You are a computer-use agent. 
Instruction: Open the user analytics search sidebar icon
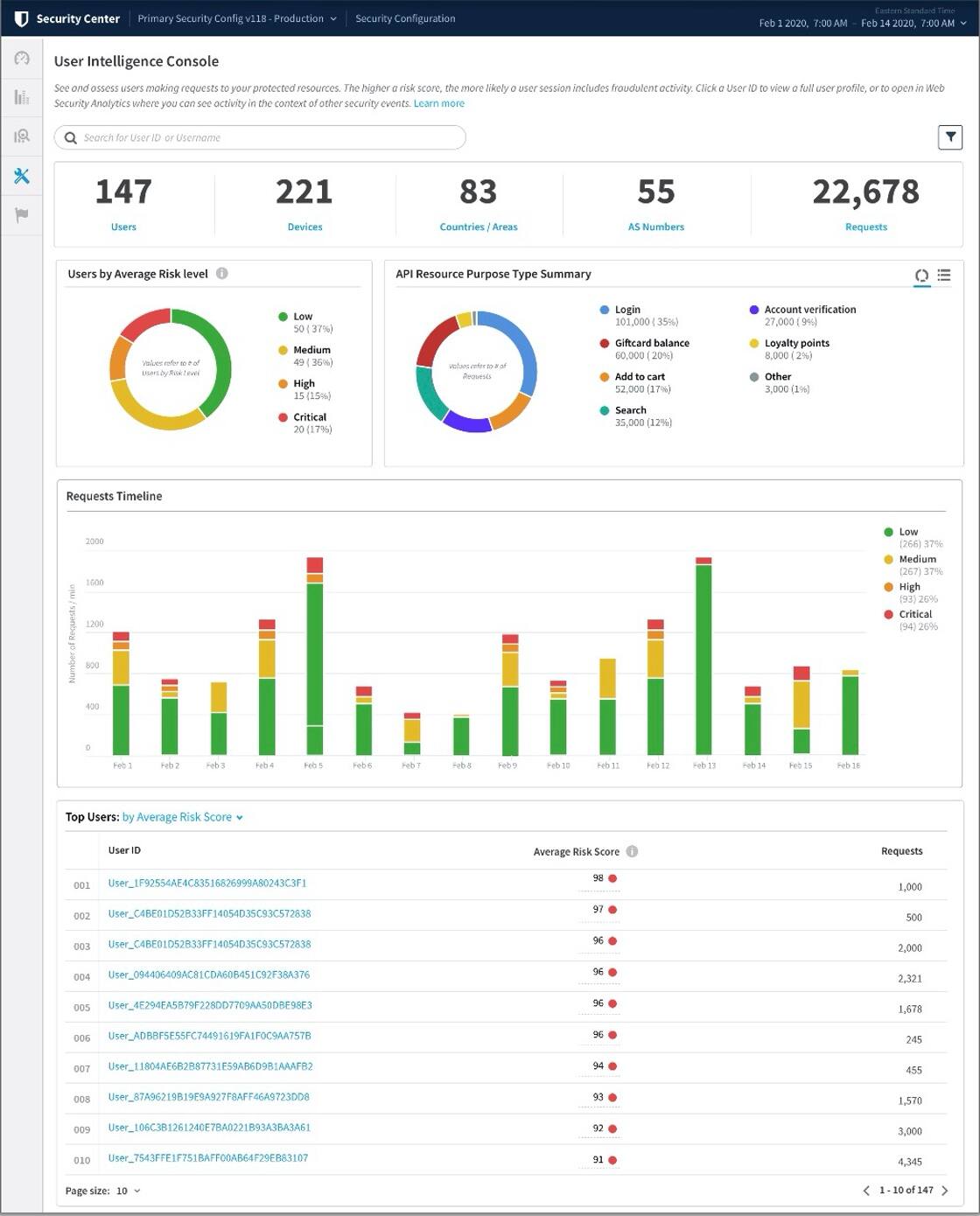pyautogui.click(x=22, y=136)
